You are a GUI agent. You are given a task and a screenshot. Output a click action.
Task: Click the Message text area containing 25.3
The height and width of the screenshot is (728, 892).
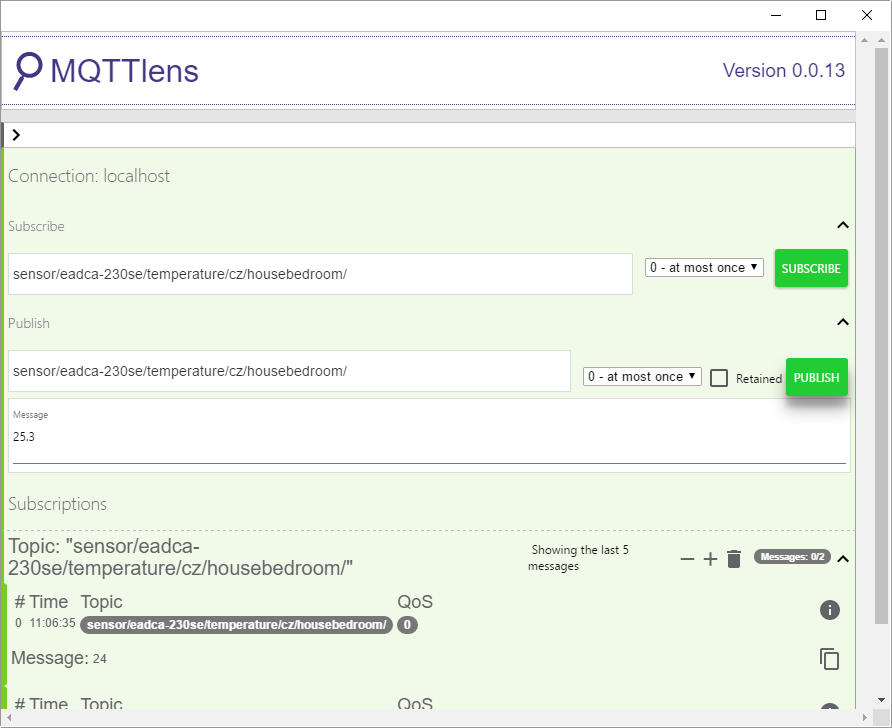(x=429, y=438)
